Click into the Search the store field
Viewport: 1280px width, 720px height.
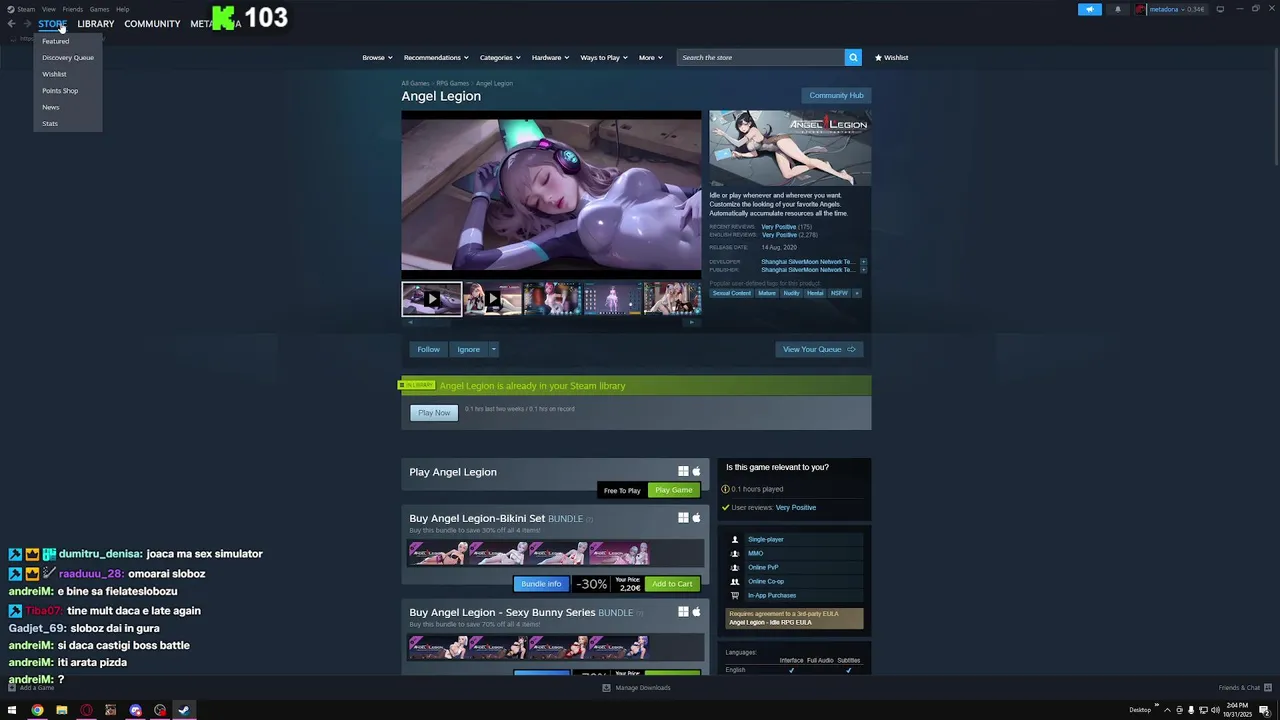tap(760, 57)
